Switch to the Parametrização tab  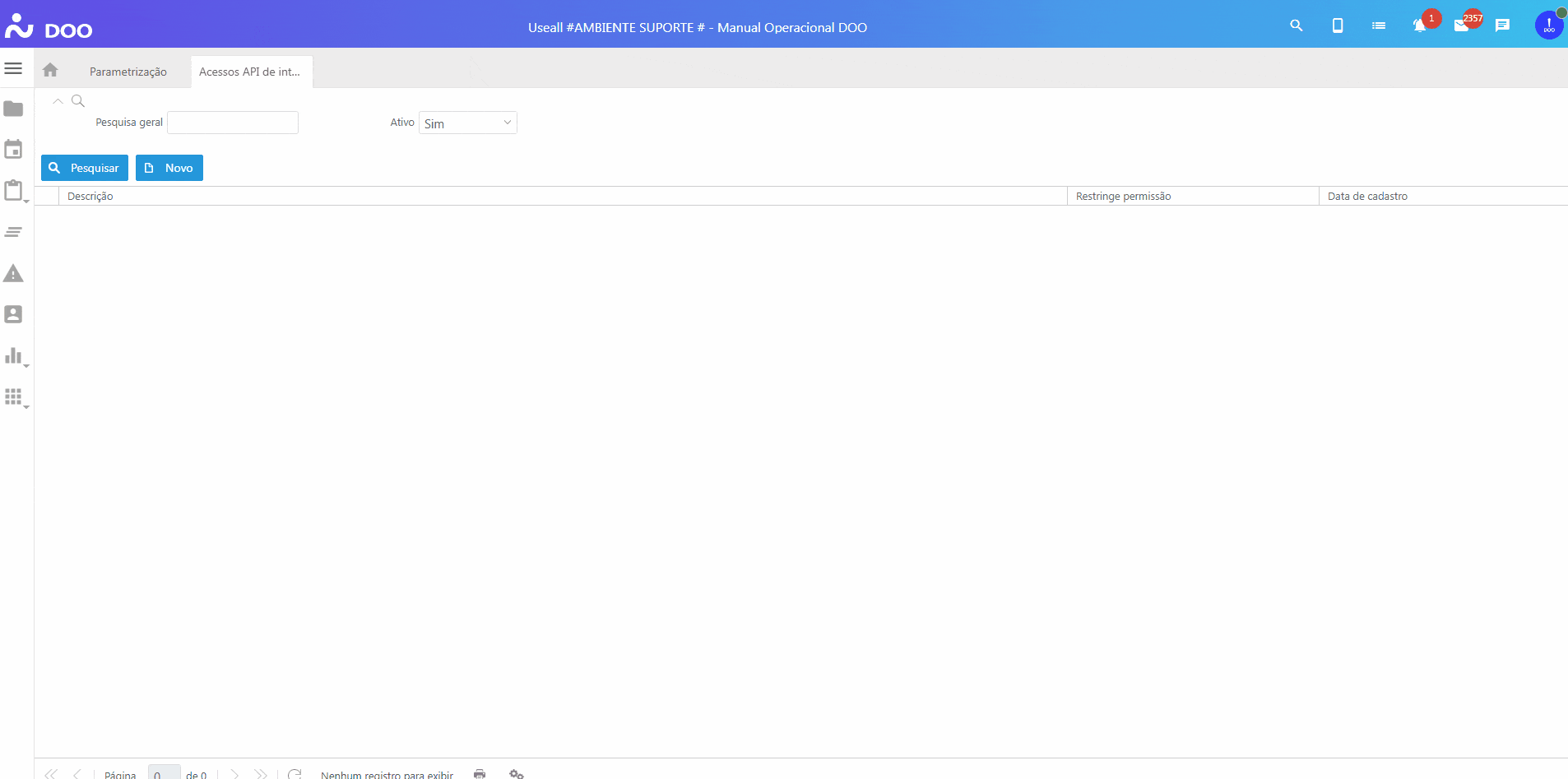click(128, 72)
